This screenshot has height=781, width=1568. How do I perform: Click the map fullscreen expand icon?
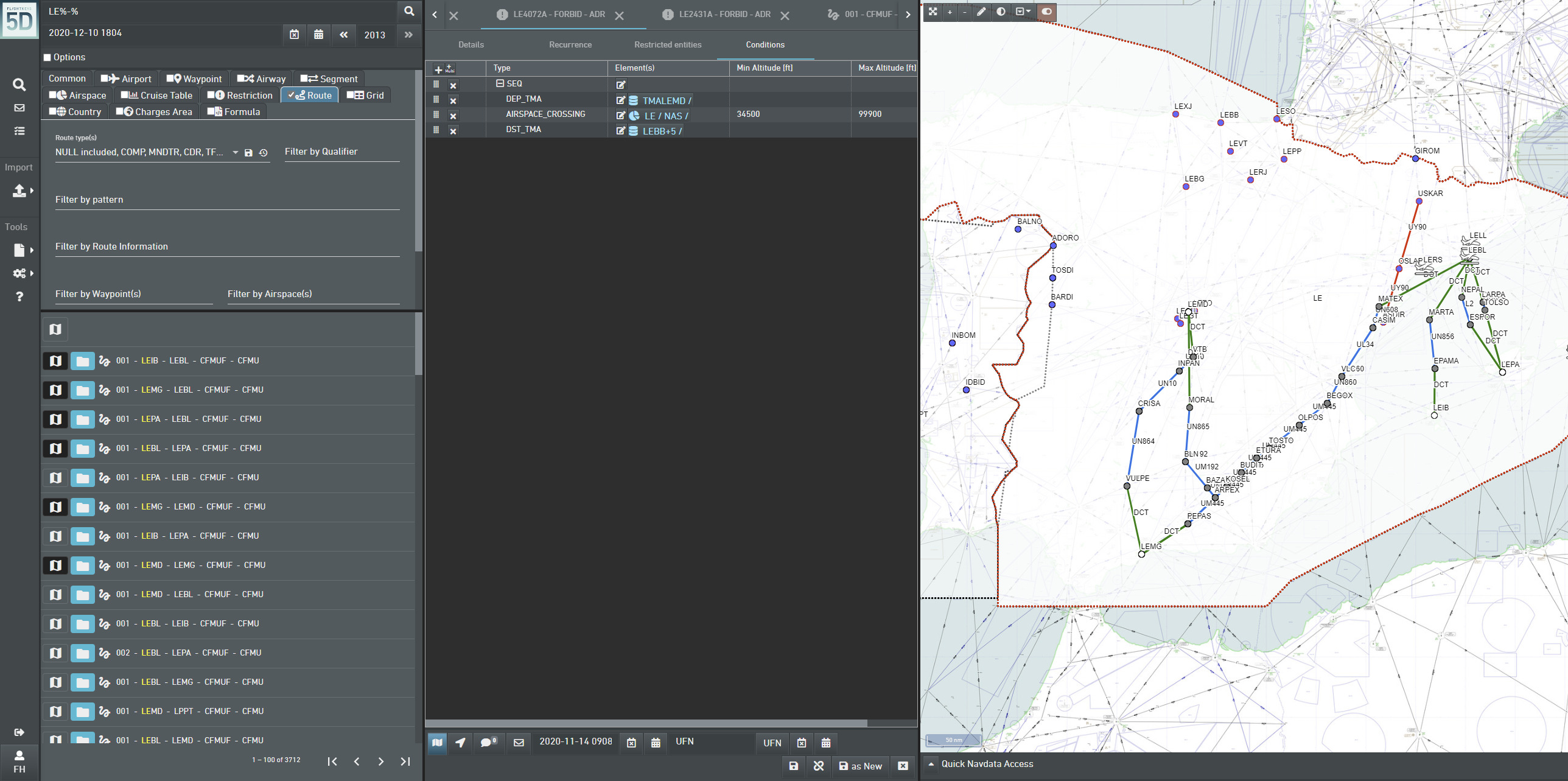(x=933, y=12)
